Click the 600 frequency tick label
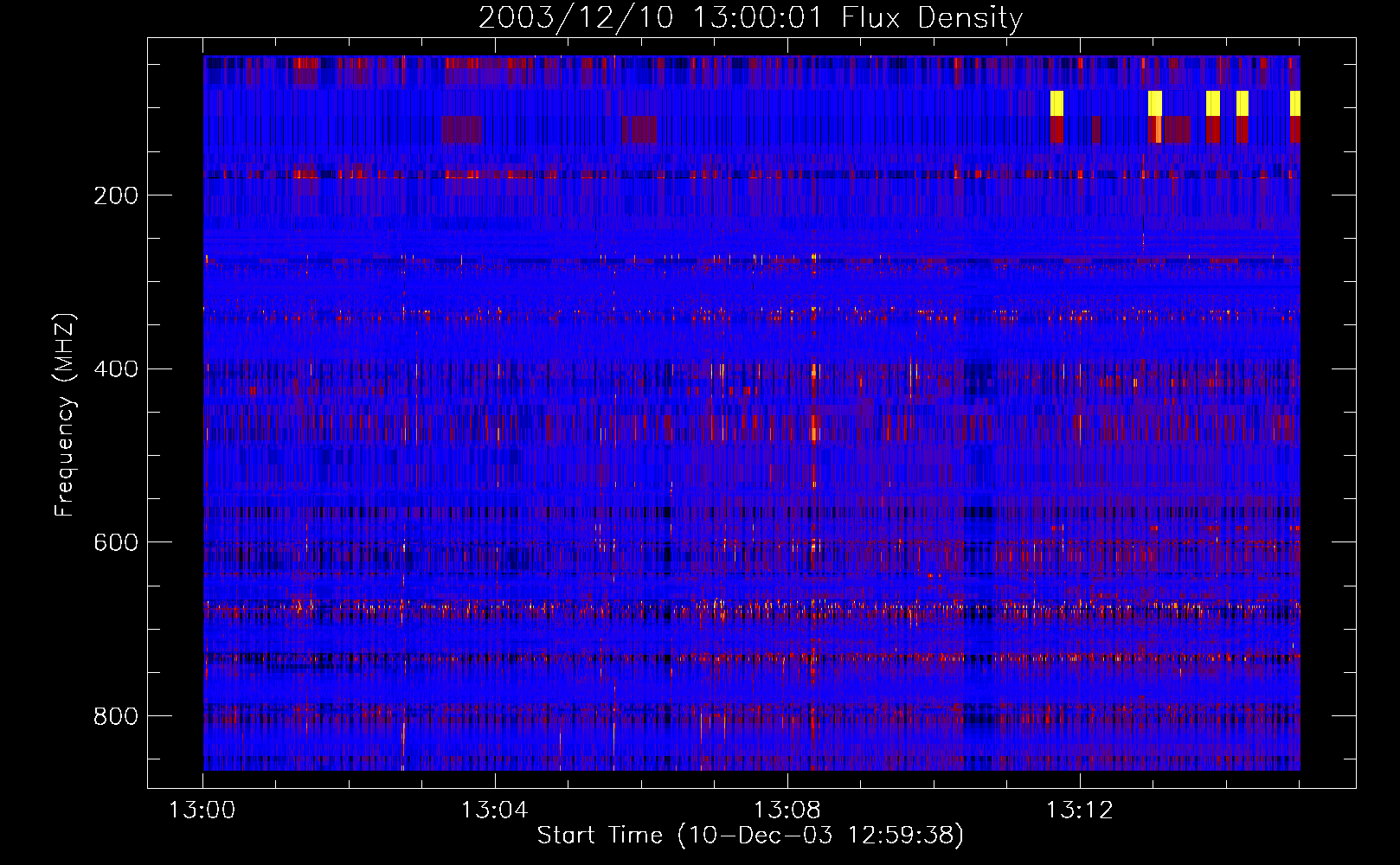Viewport: 1400px width, 865px height. pos(116,542)
